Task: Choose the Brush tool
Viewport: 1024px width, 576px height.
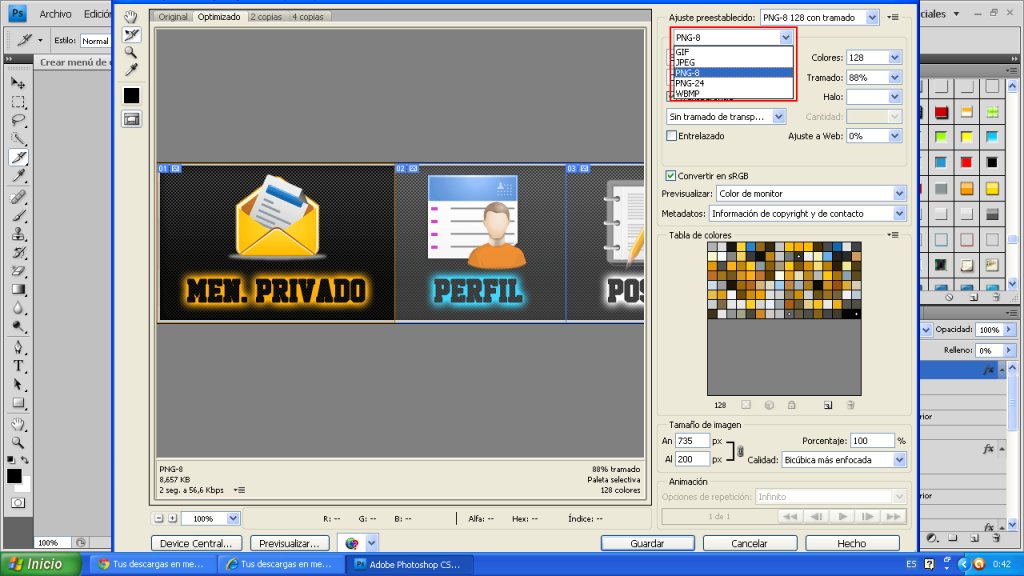Action: pos(18,216)
